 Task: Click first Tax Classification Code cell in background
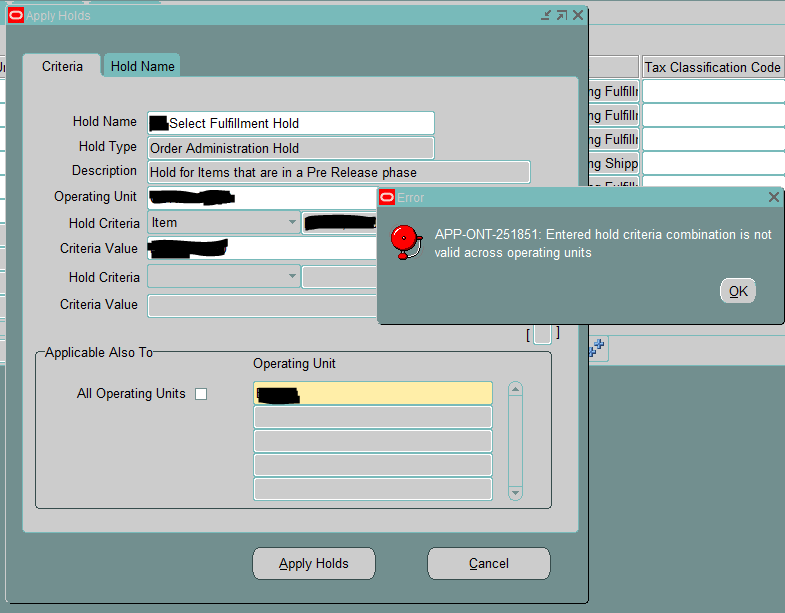coord(713,92)
